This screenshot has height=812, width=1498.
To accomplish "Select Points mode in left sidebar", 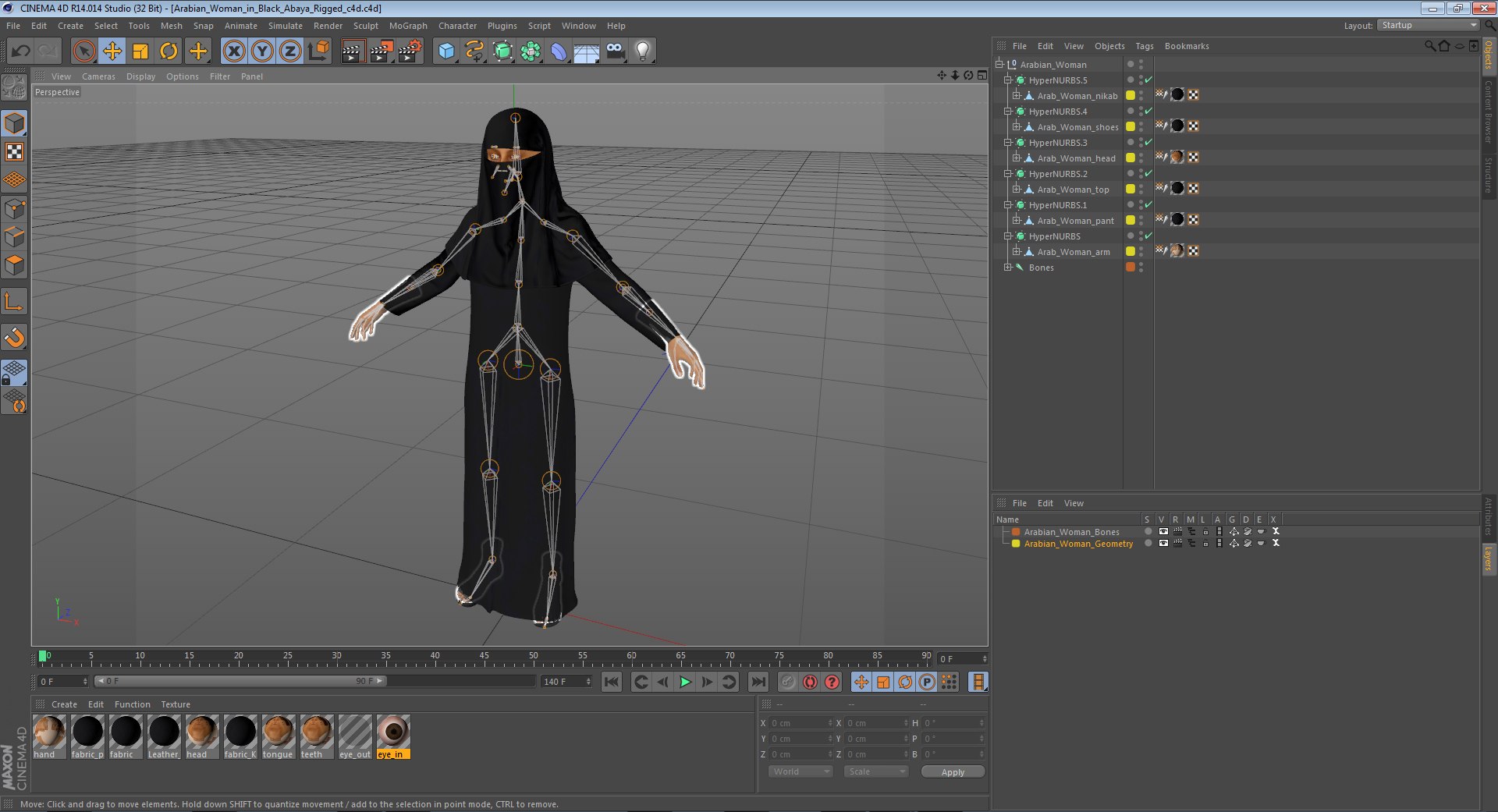I will pos(14,208).
